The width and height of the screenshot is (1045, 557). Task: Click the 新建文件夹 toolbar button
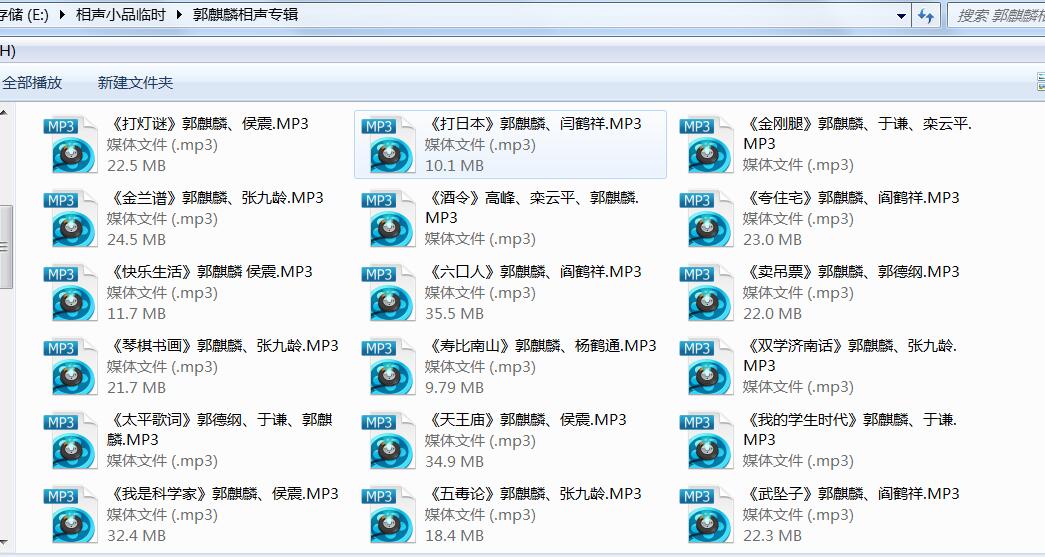click(135, 83)
